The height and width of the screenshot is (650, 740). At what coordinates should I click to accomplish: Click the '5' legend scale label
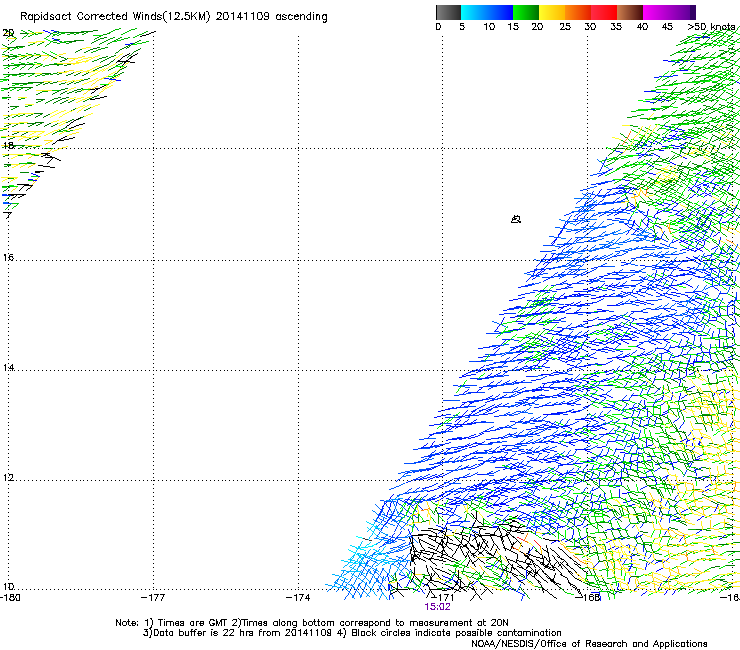(x=462, y=27)
